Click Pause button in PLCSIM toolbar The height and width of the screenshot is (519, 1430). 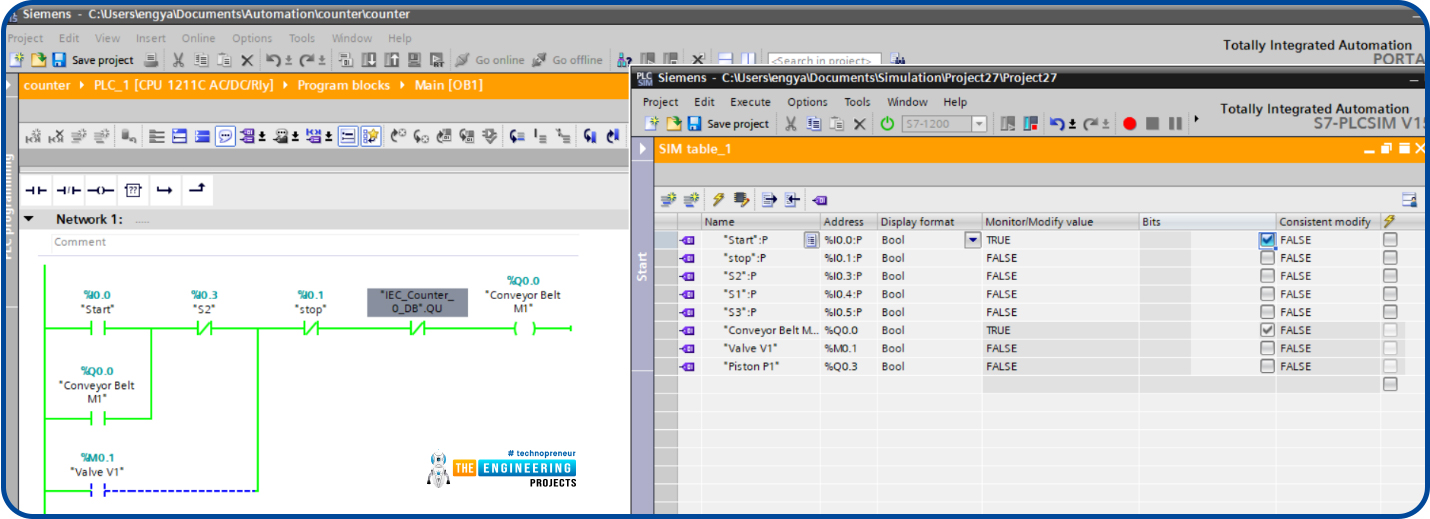click(1174, 124)
